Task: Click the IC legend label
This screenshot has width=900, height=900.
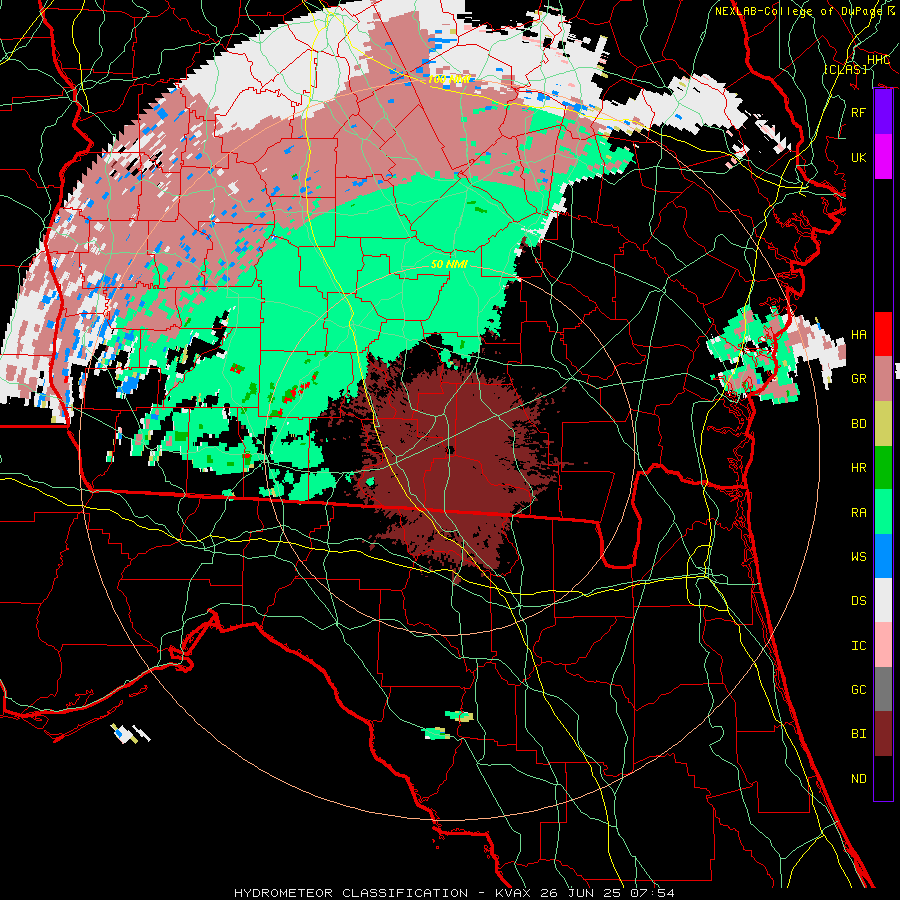Action: click(859, 646)
